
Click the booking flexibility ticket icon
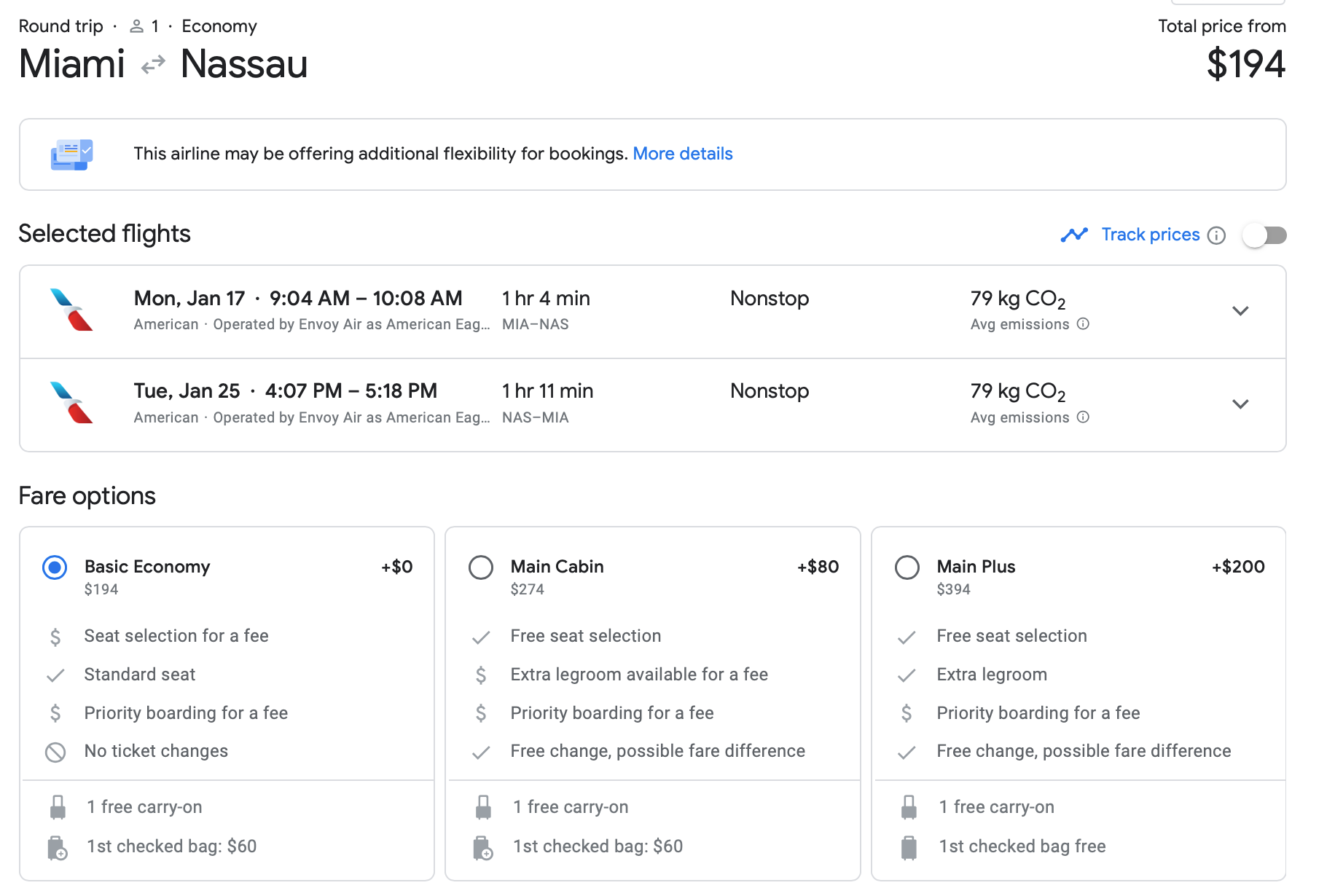[71, 154]
